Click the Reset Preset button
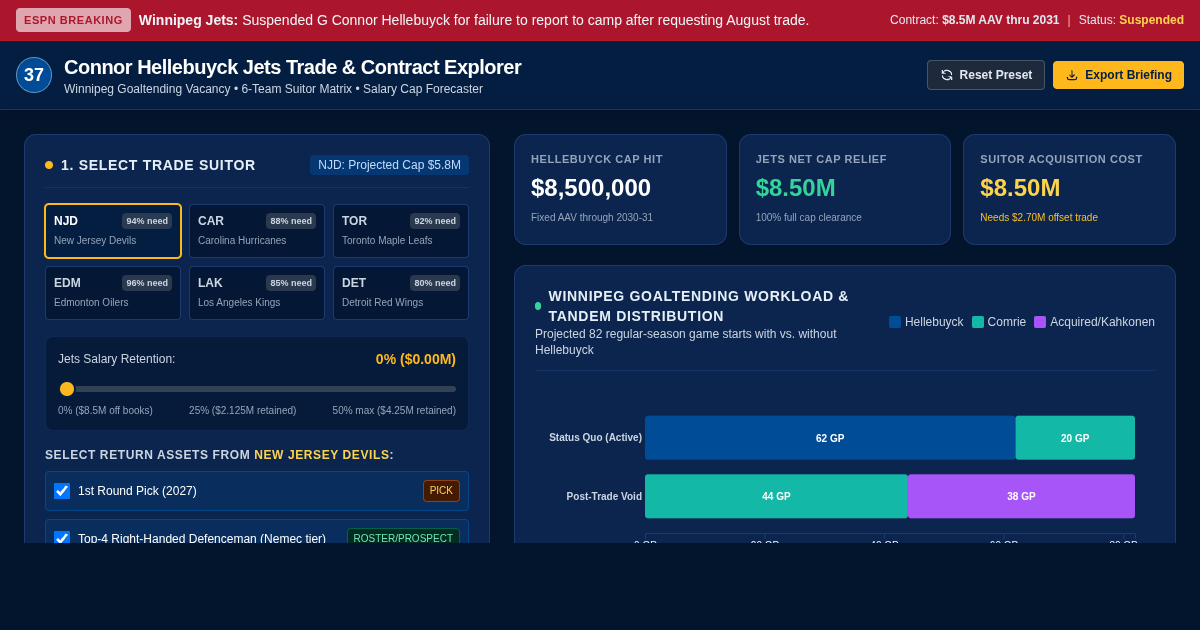Viewport: 1200px width, 630px height. (x=986, y=75)
